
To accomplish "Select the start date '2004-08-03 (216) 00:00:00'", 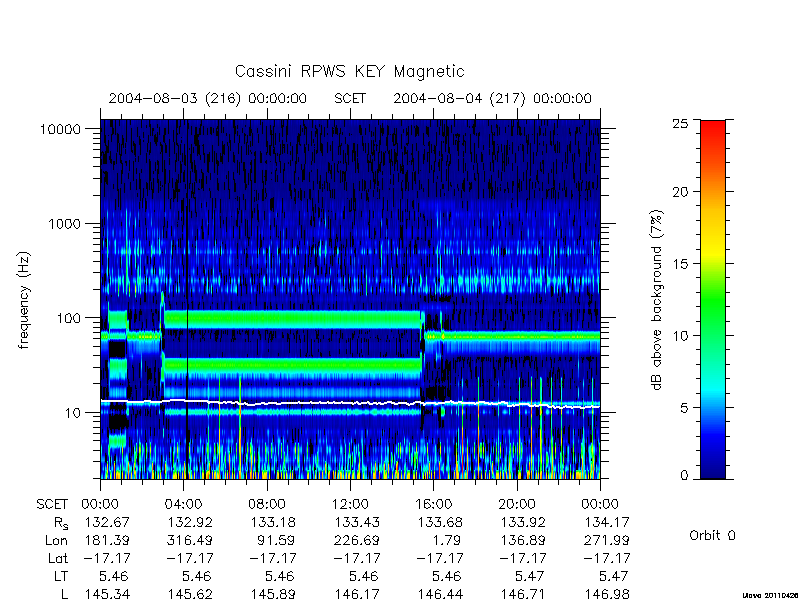I will click(208, 98).
